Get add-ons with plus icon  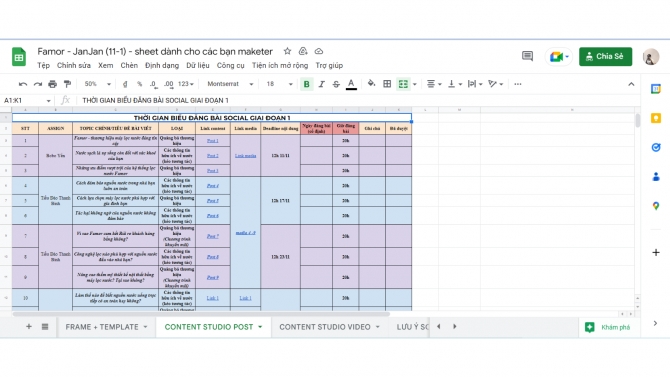[656, 253]
